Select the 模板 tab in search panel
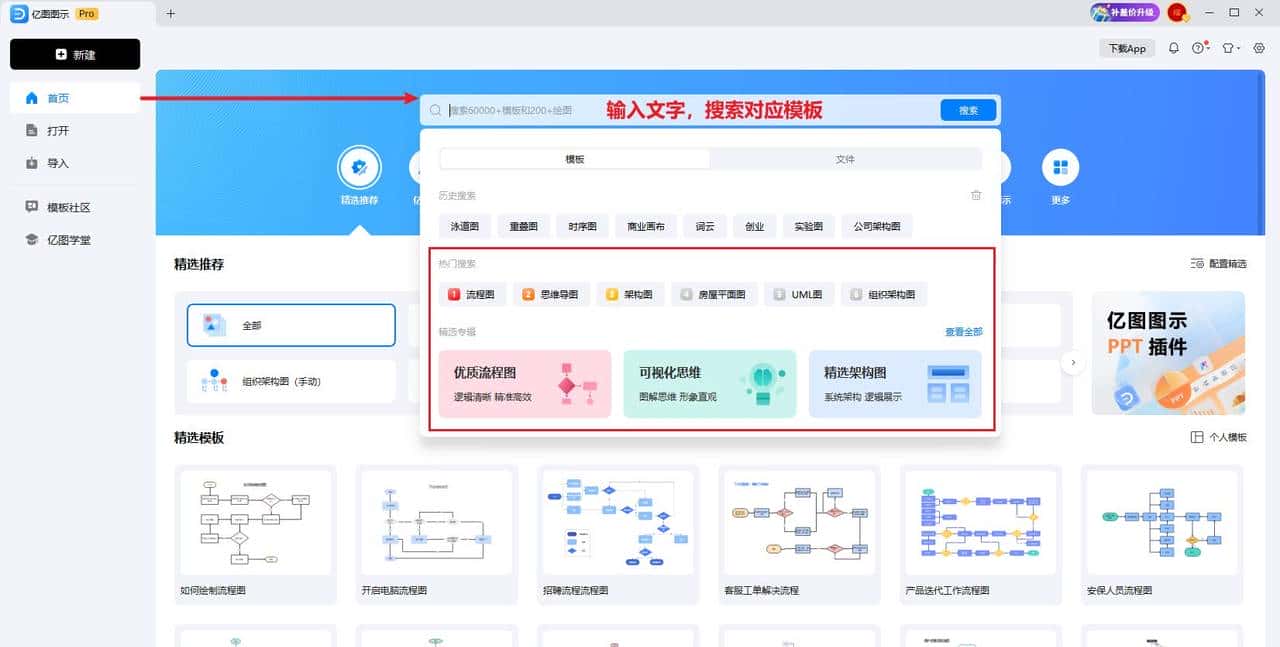Viewport: 1280px width, 647px height. point(573,159)
